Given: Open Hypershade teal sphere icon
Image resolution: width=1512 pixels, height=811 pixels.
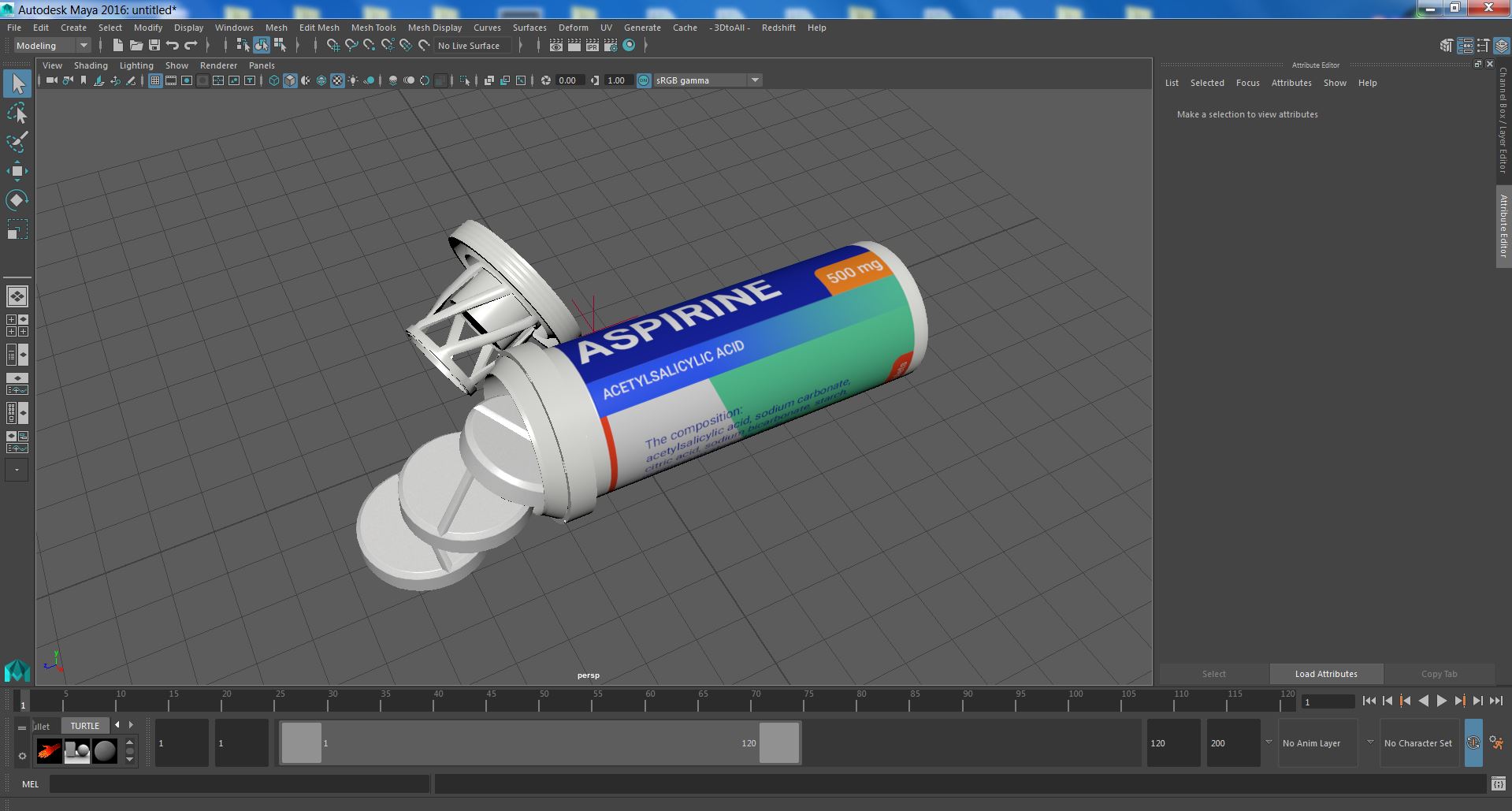Looking at the screenshot, I should coord(629,46).
